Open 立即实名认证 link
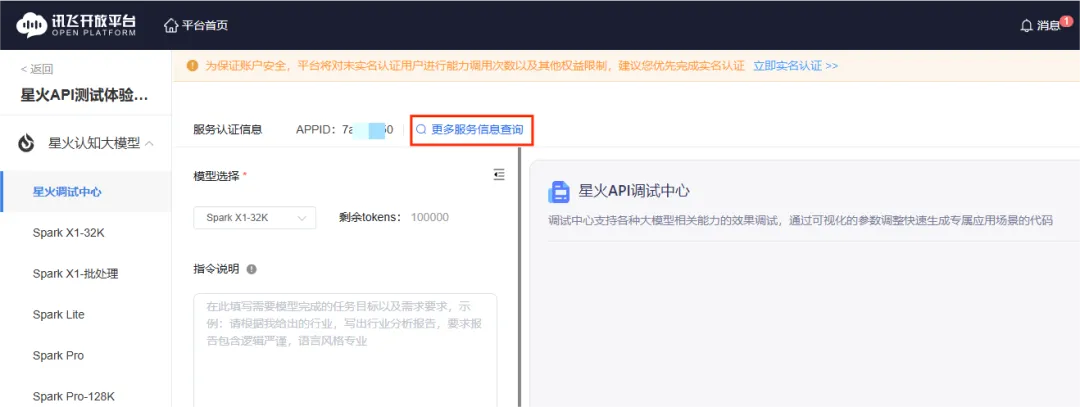Screen dimensions: 1080x407 (x=795, y=66)
